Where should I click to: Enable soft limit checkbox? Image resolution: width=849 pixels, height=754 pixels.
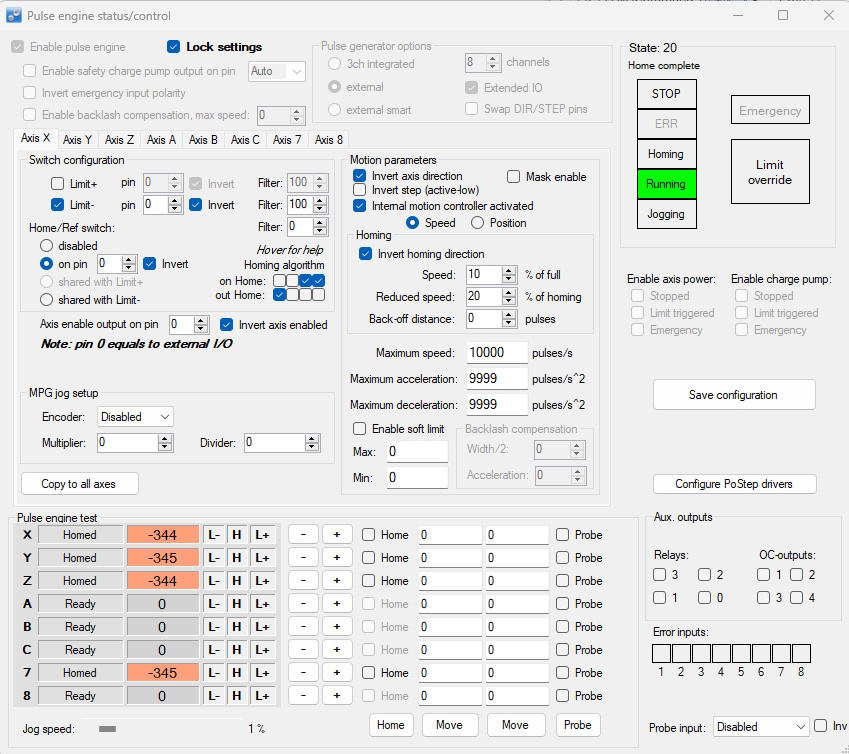click(360, 429)
